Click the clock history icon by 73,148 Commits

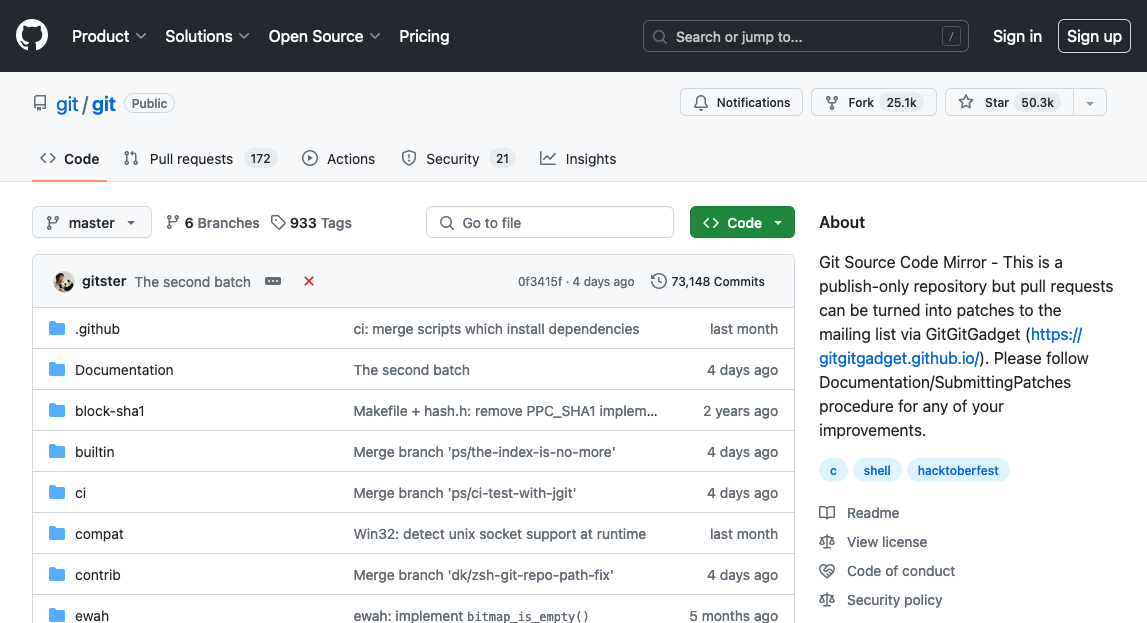[x=658, y=282]
